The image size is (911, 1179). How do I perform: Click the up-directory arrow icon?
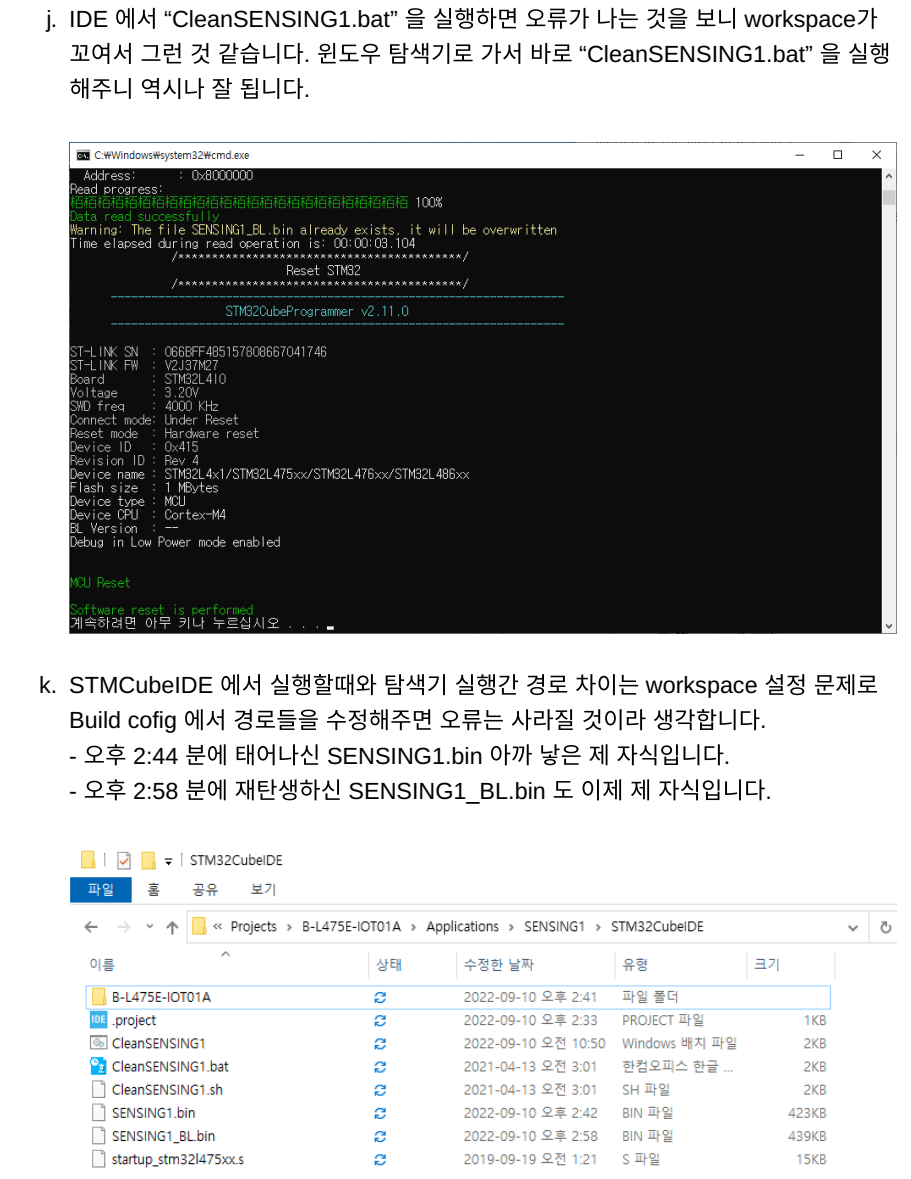coord(172,927)
